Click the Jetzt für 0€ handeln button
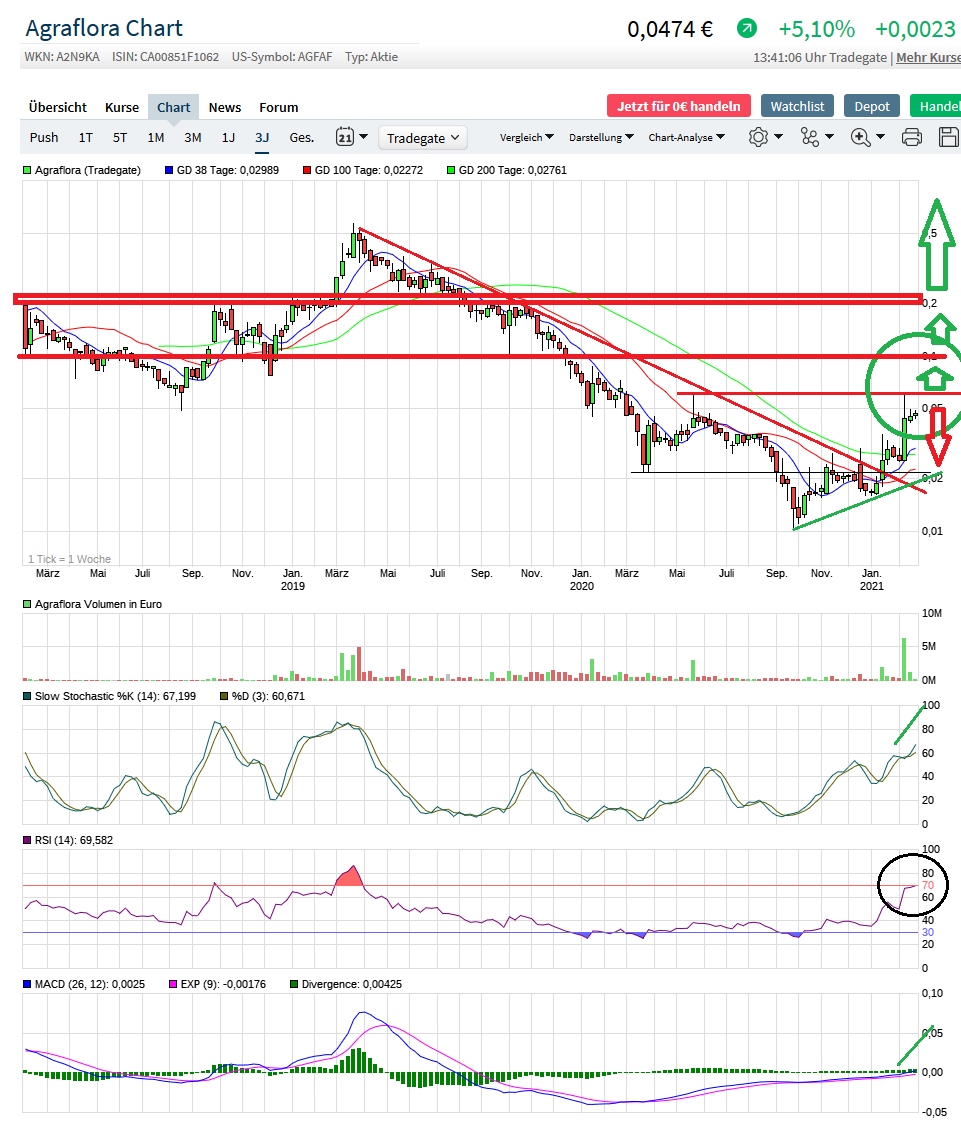961x1126 pixels. click(x=678, y=106)
